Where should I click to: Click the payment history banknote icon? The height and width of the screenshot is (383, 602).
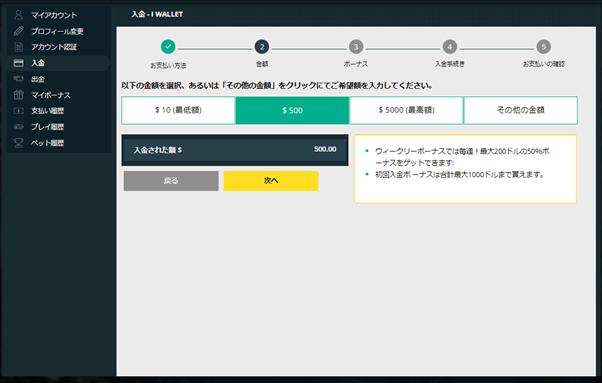(18, 111)
